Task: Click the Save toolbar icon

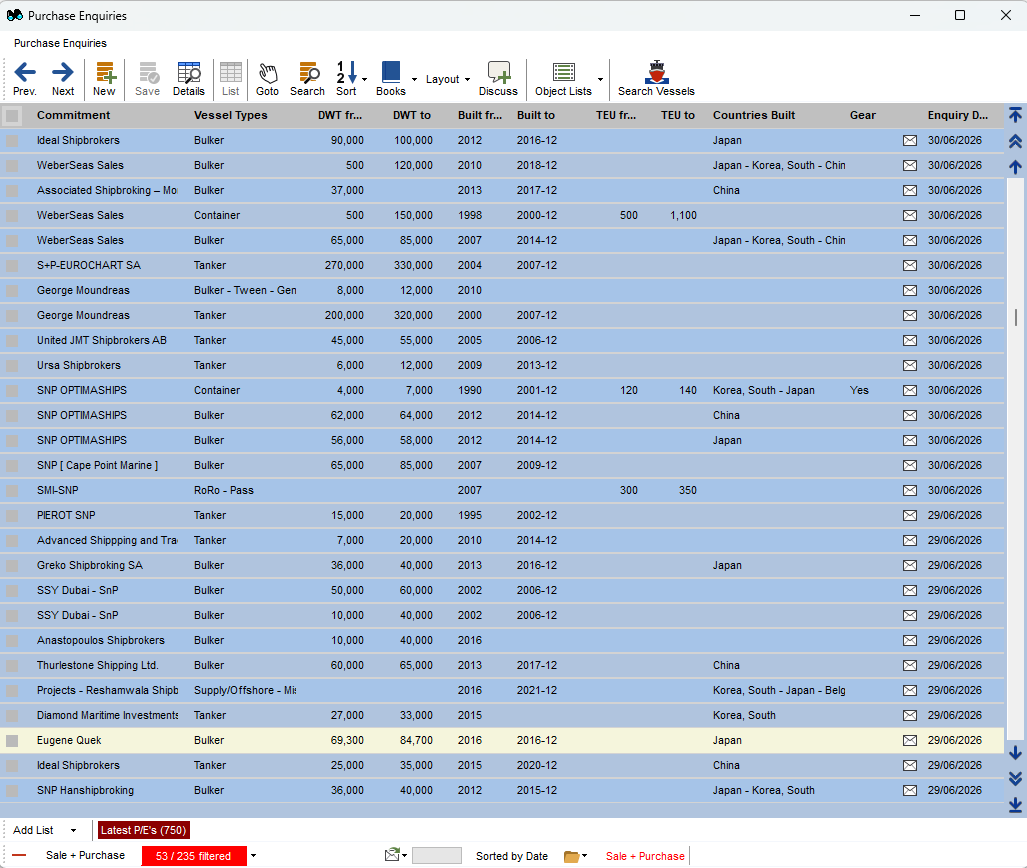Action: coord(147,79)
